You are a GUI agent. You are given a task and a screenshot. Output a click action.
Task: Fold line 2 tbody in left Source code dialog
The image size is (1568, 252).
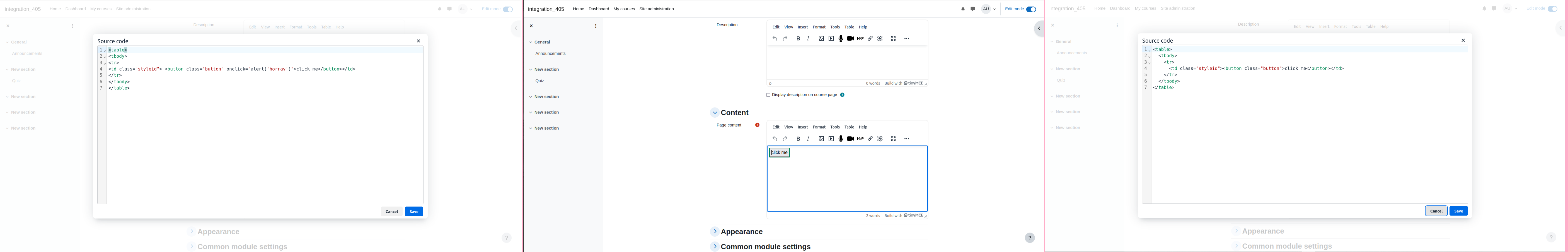click(x=105, y=57)
